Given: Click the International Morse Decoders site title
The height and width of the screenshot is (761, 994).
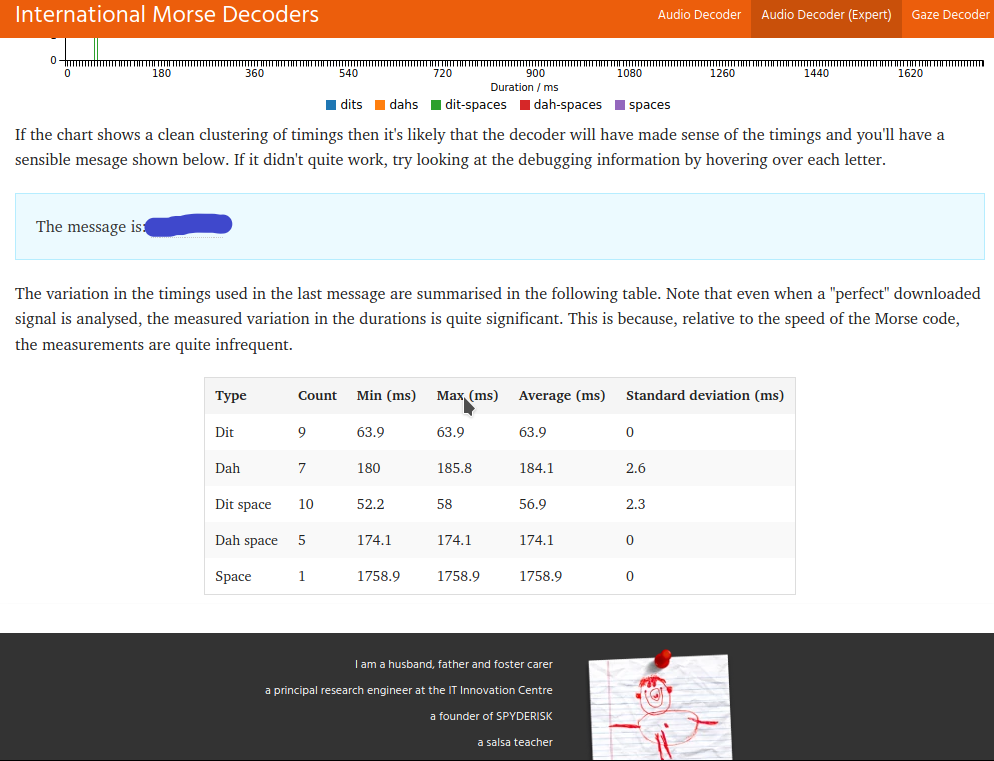Looking at the screenshot, I should (167, 15).
